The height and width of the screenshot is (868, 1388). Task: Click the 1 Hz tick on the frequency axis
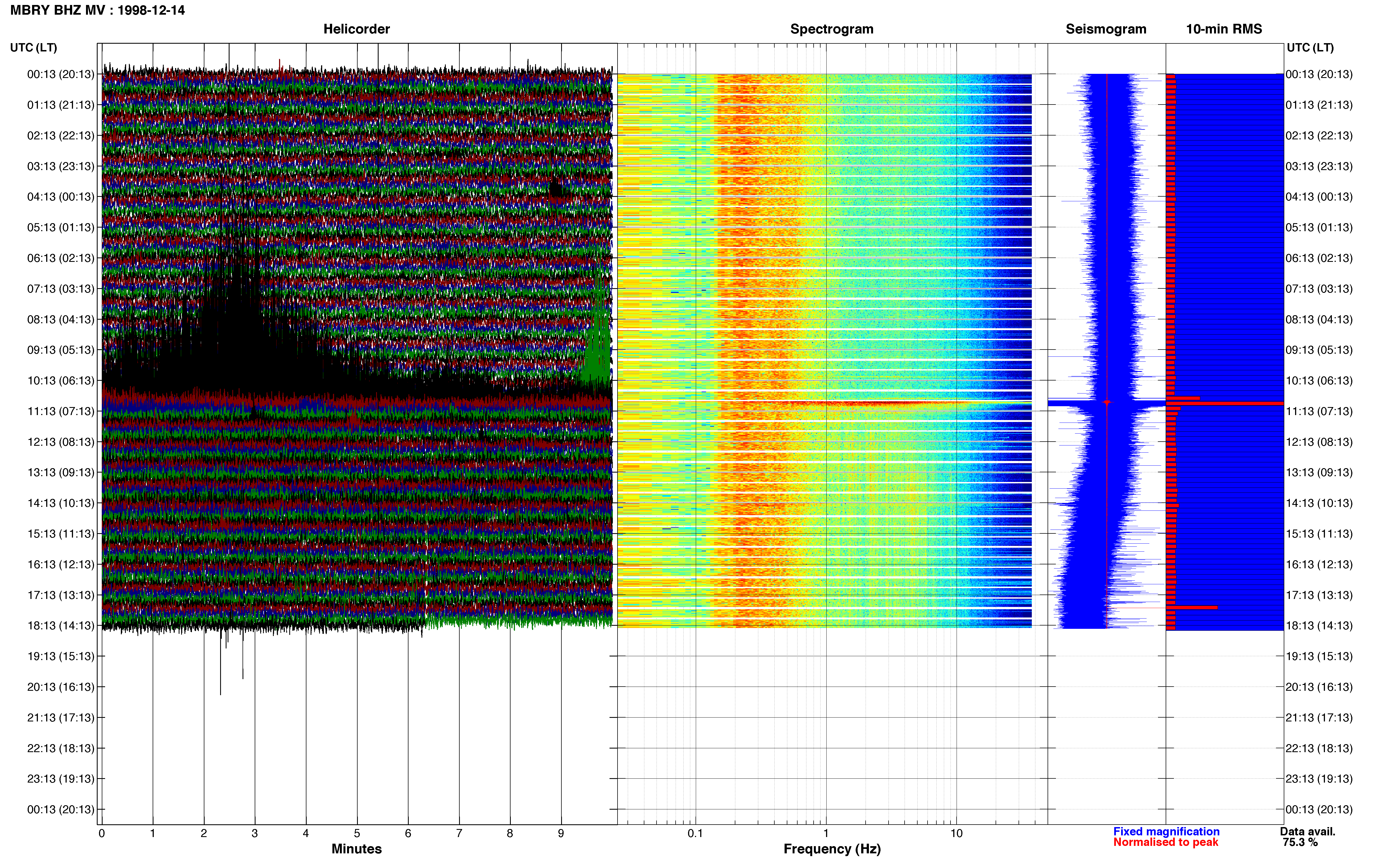coord(826,833)
